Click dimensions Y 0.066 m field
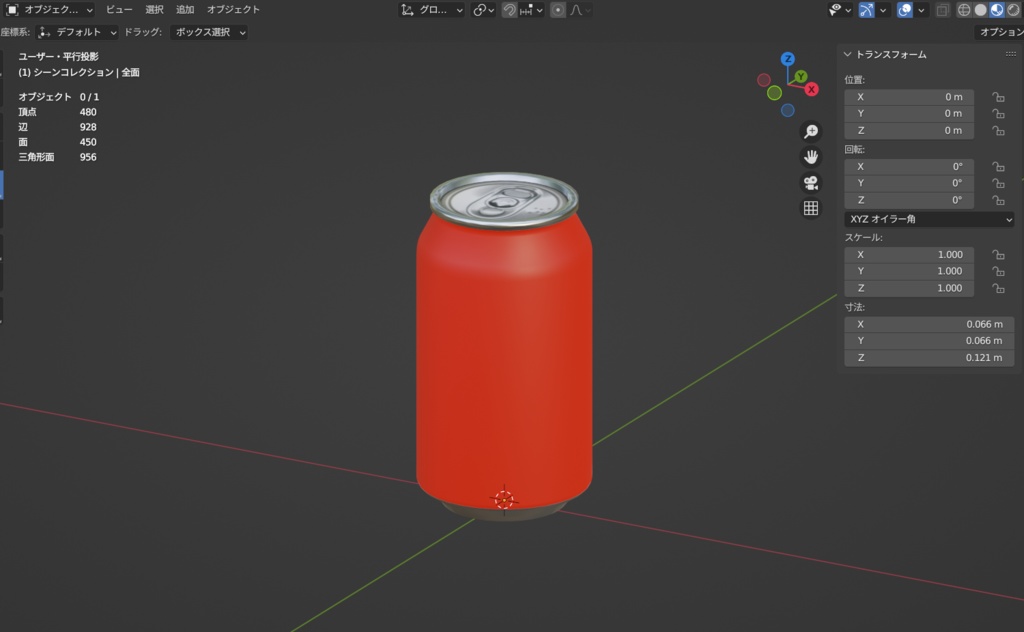 click(x=929, y=341)
